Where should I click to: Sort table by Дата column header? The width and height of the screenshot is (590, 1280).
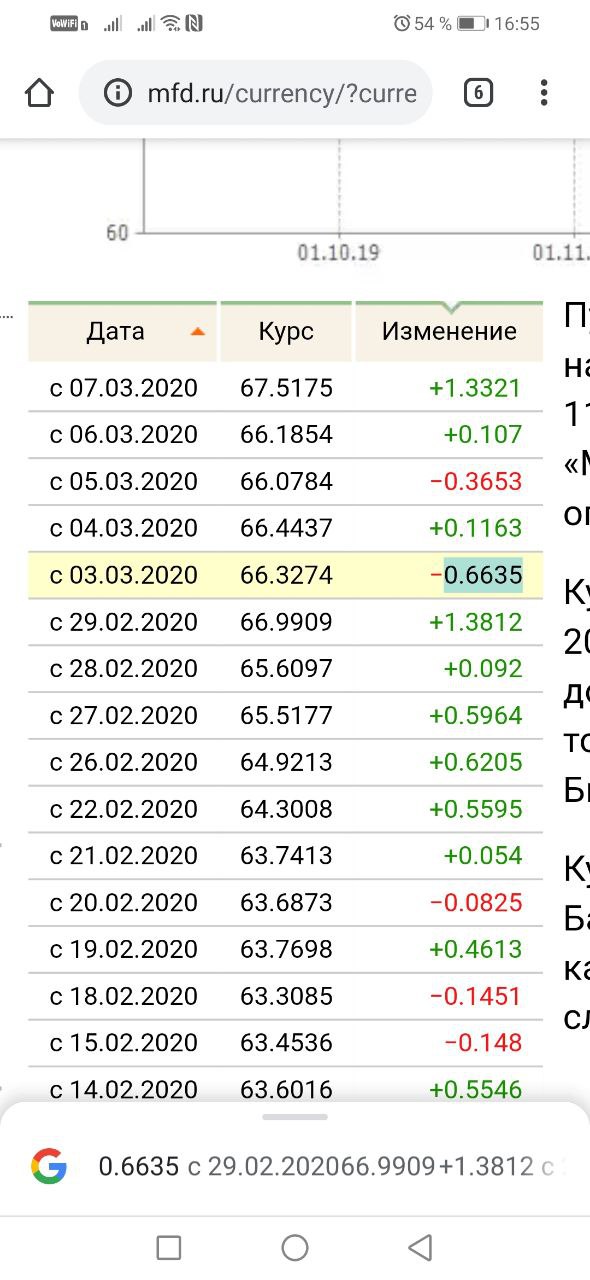tap(122, 331)
